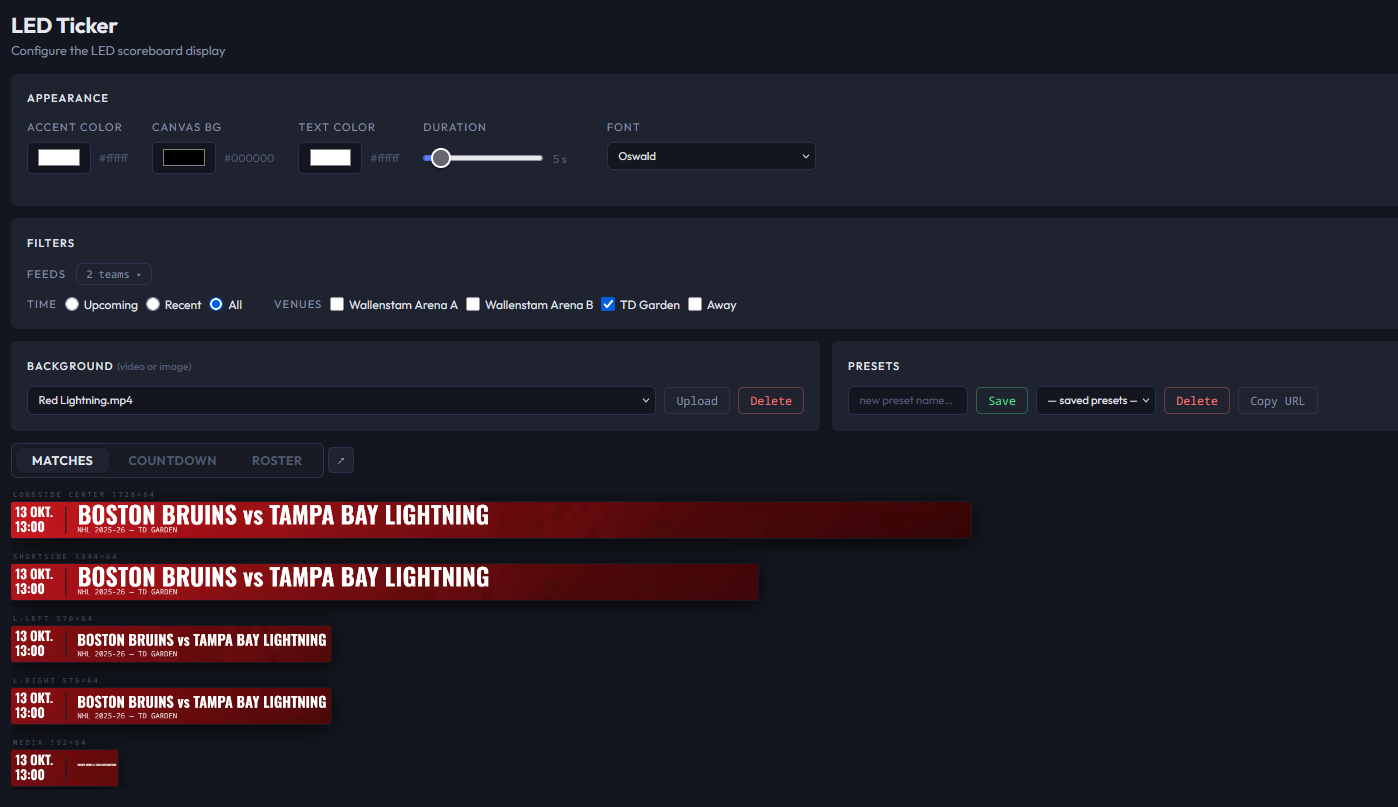The width and height of the screenshot is (1398, 807).
Task: Enable the Wallenstam Arena B venue checkbox
Action: tap(473, 304)
